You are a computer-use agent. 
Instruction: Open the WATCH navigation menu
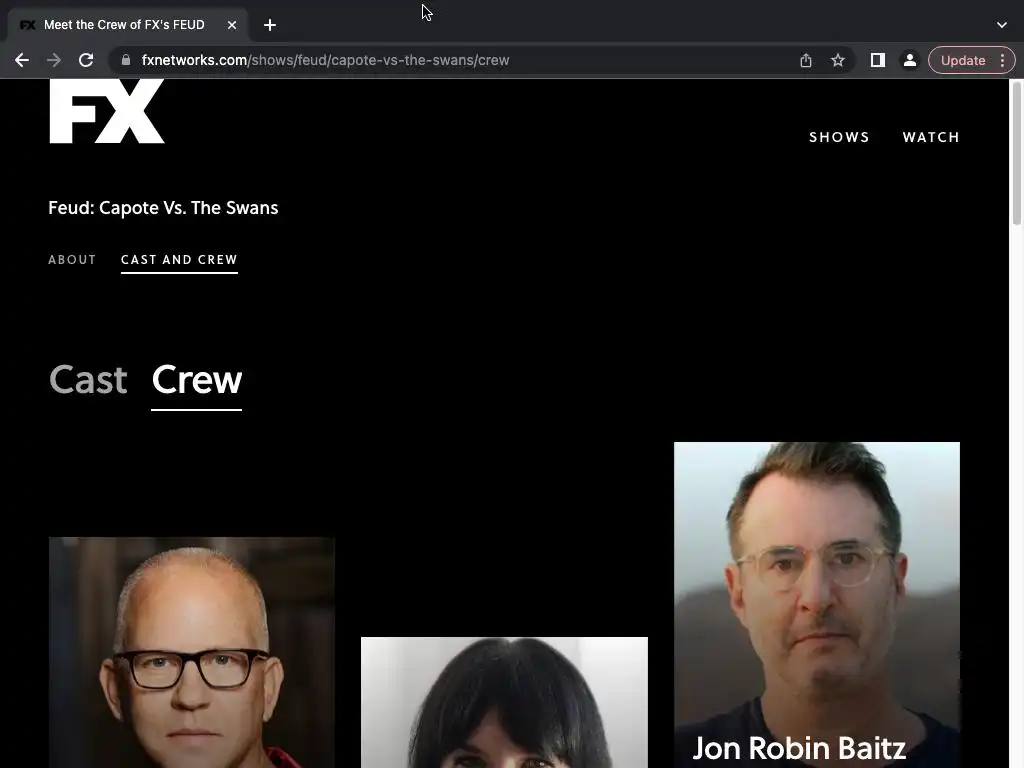[x=931, y=137]
